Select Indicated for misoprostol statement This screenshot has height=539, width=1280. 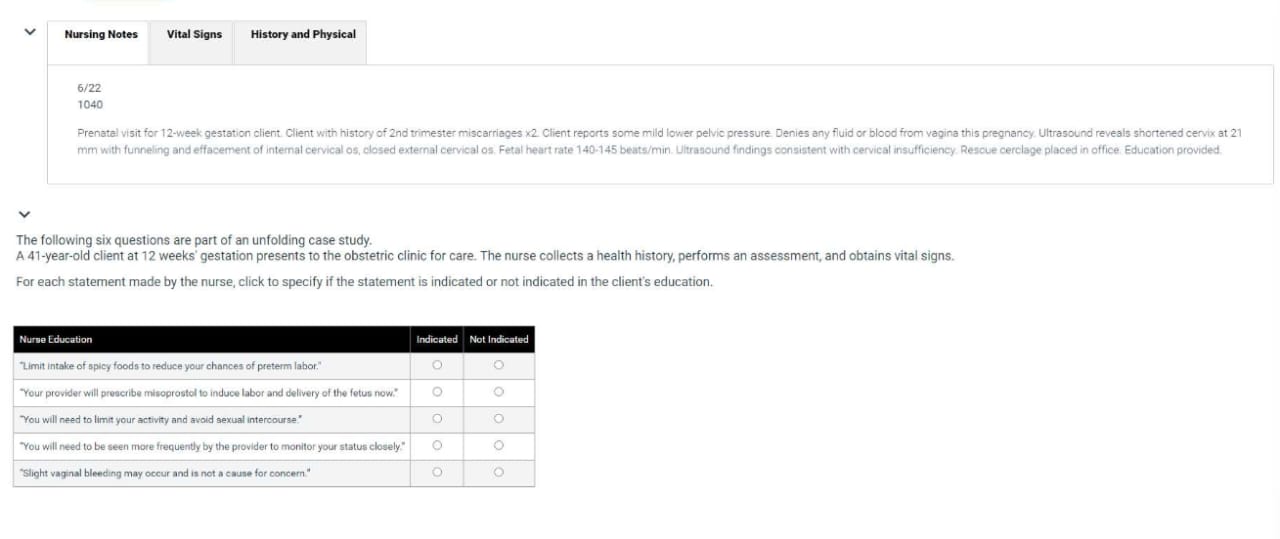(x=437, y=392)
